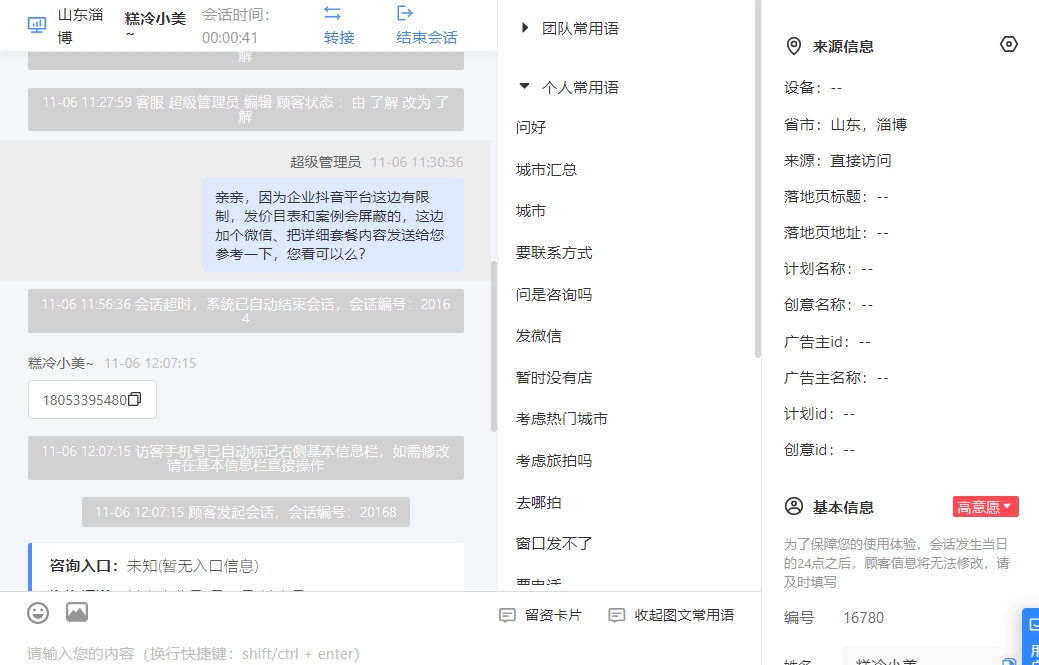Screen dimensions: 1039x665
Task: Click the 落地页标题 row
Action: click(836, 197)
